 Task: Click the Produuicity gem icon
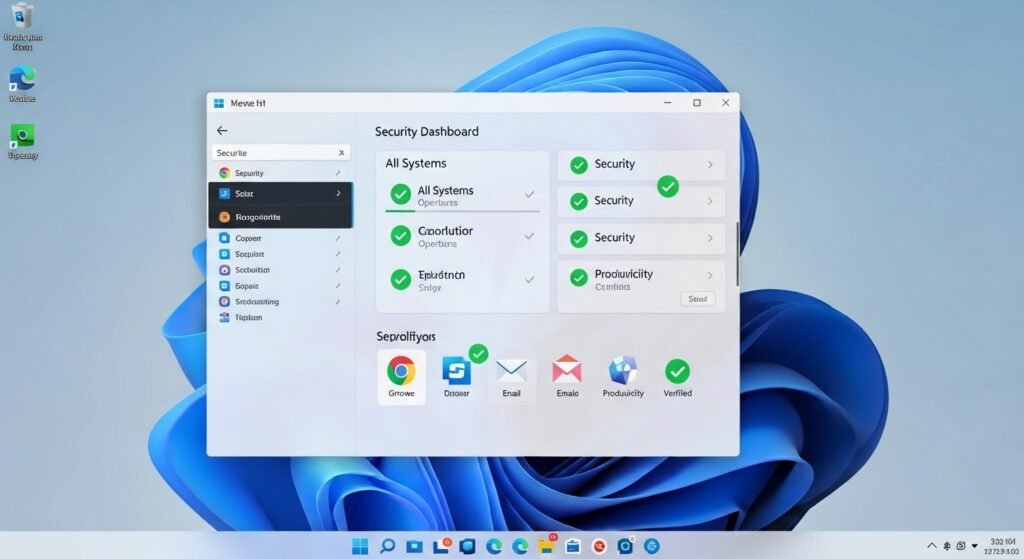[x=623, y=371]
